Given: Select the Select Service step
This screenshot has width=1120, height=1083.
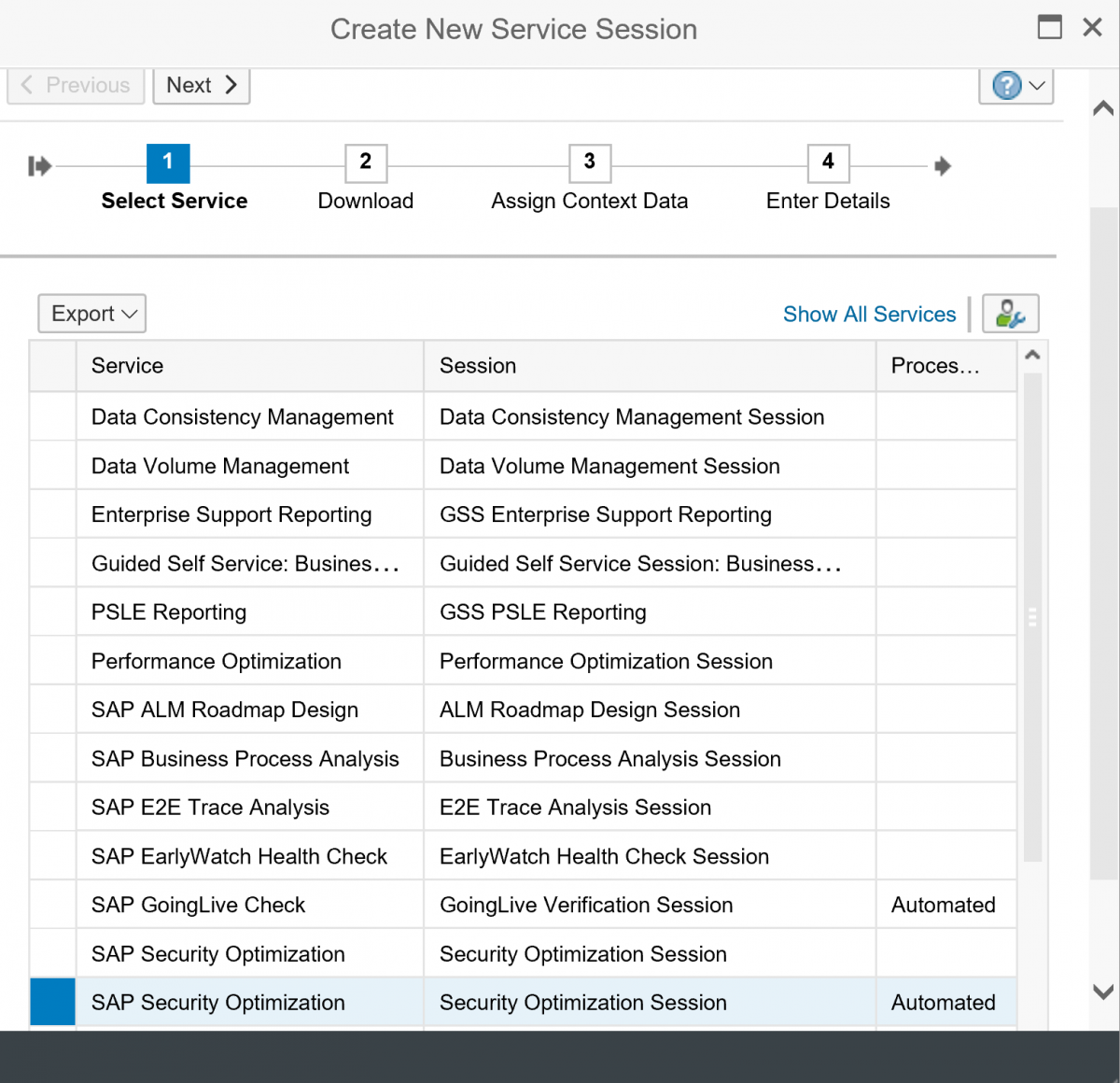Looking at the screenshot, I should pyautogui.click(x=174, y=201).
